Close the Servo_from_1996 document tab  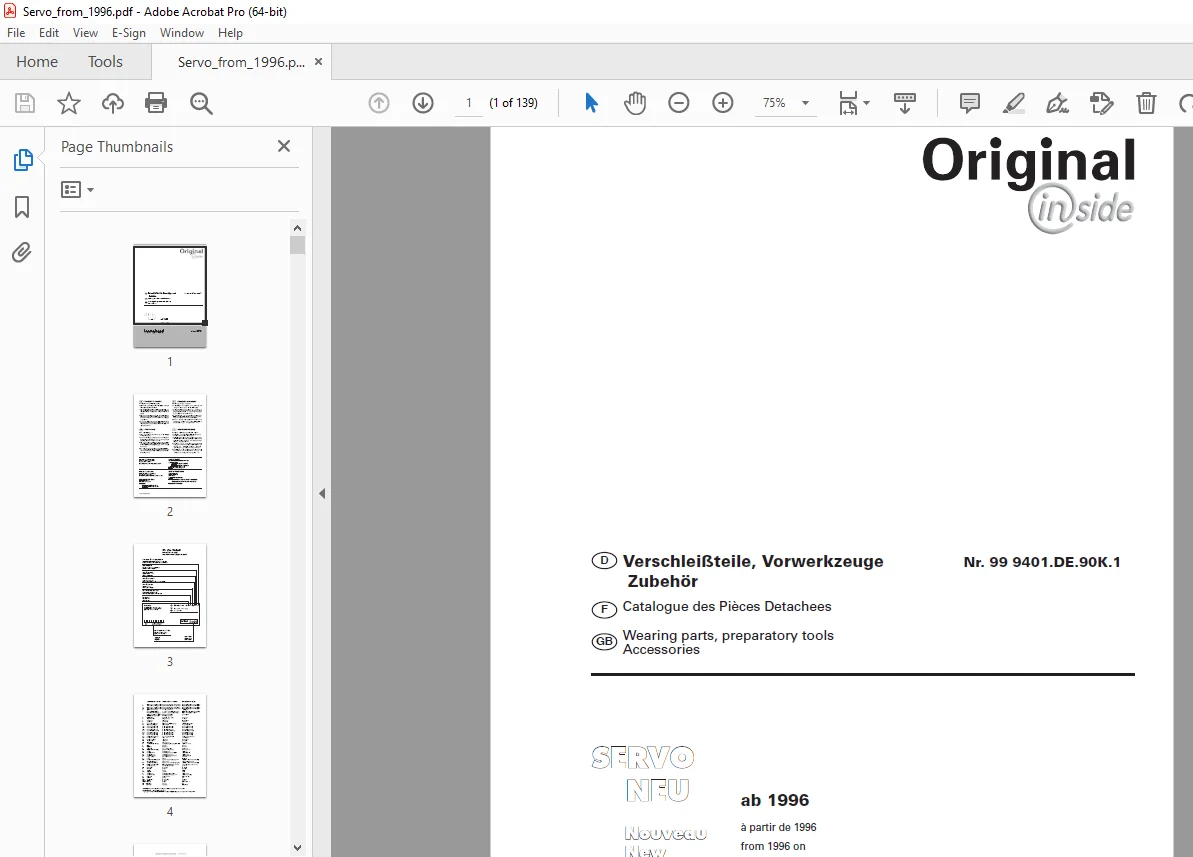(319, 62)
